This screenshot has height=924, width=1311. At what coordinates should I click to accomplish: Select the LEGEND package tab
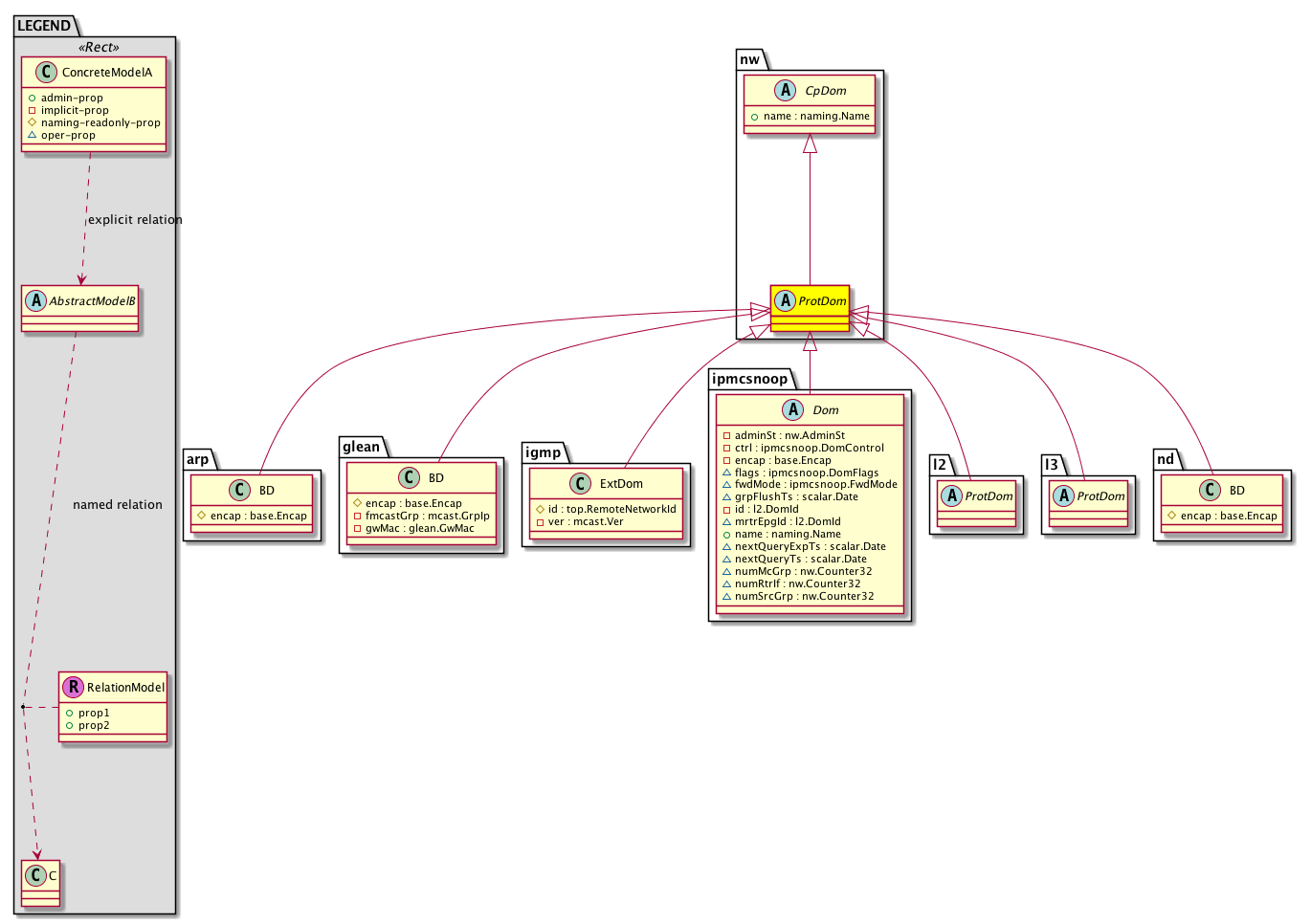pyautogui.click(x=44, y=26)
